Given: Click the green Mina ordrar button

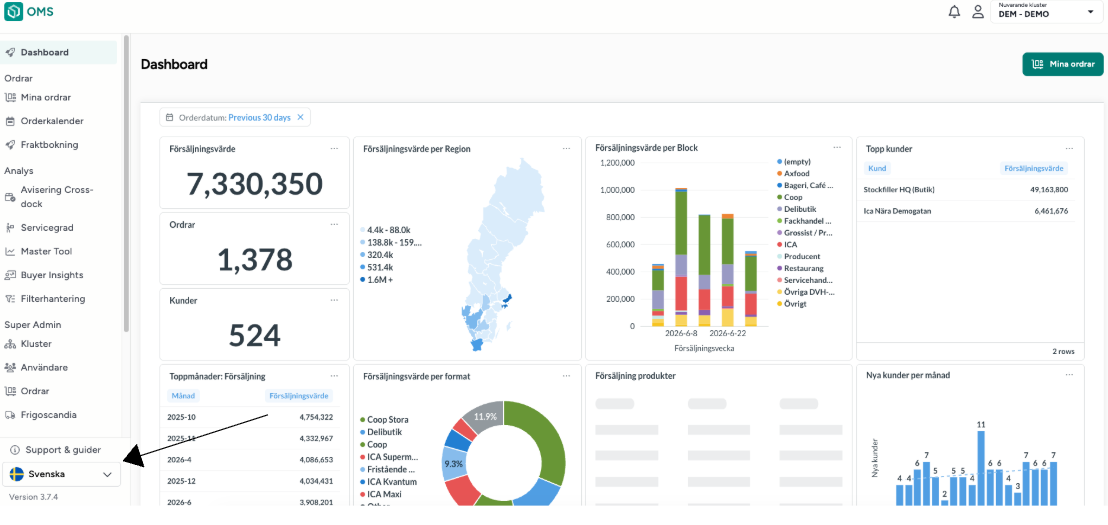Looking at the screenshot, I should pos(1062,64).
